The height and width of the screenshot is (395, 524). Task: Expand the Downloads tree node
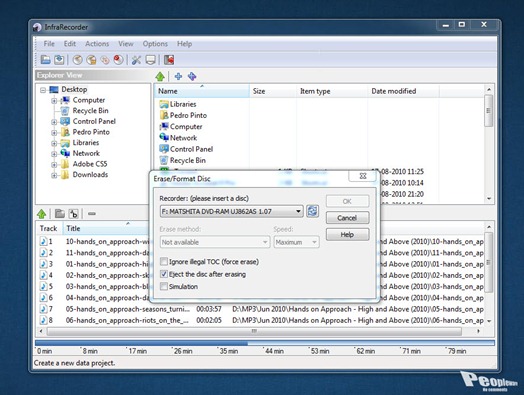click(x=54, y=175)
